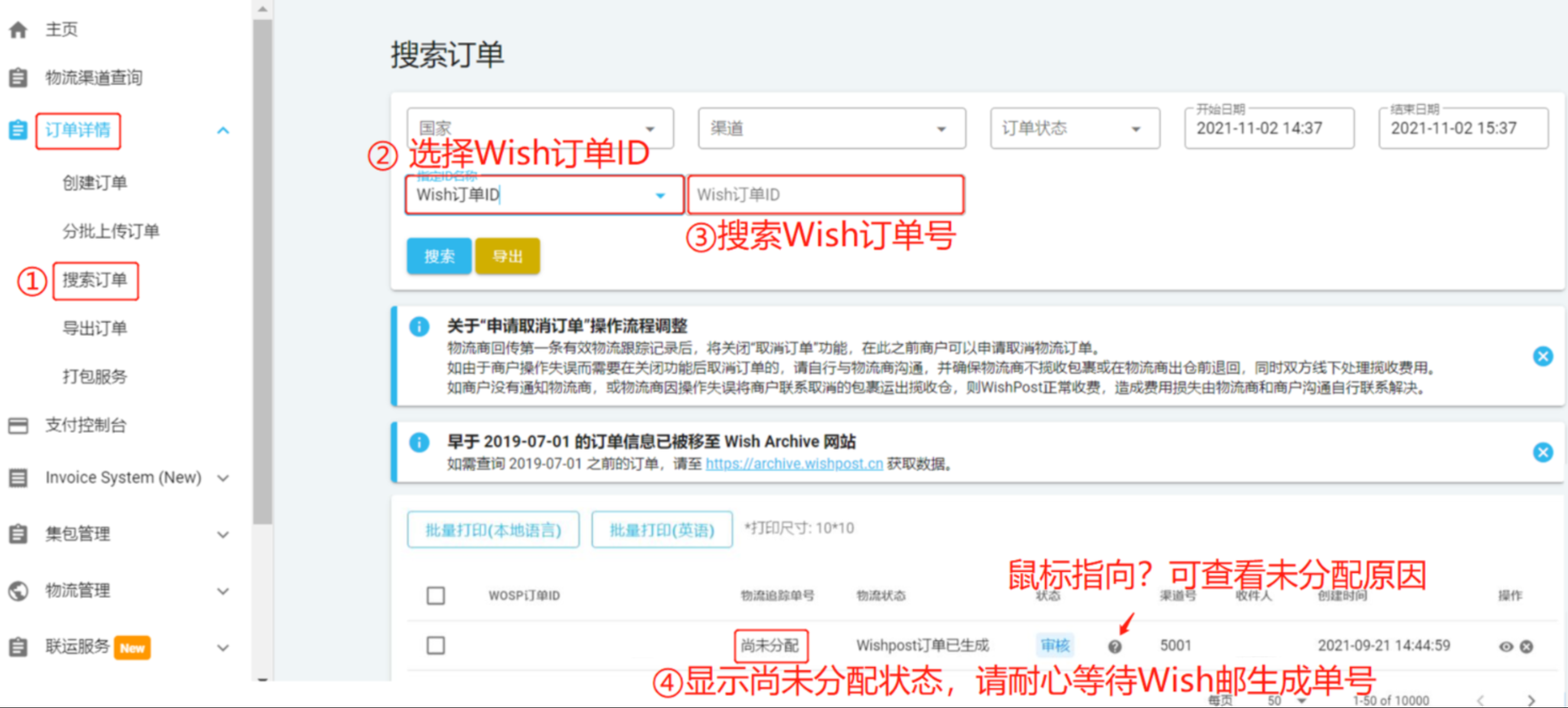Dismiss the 申请取消订单 notice with its X
The height and width of the screenshot is (708, 1568).
pos(1543,356)
